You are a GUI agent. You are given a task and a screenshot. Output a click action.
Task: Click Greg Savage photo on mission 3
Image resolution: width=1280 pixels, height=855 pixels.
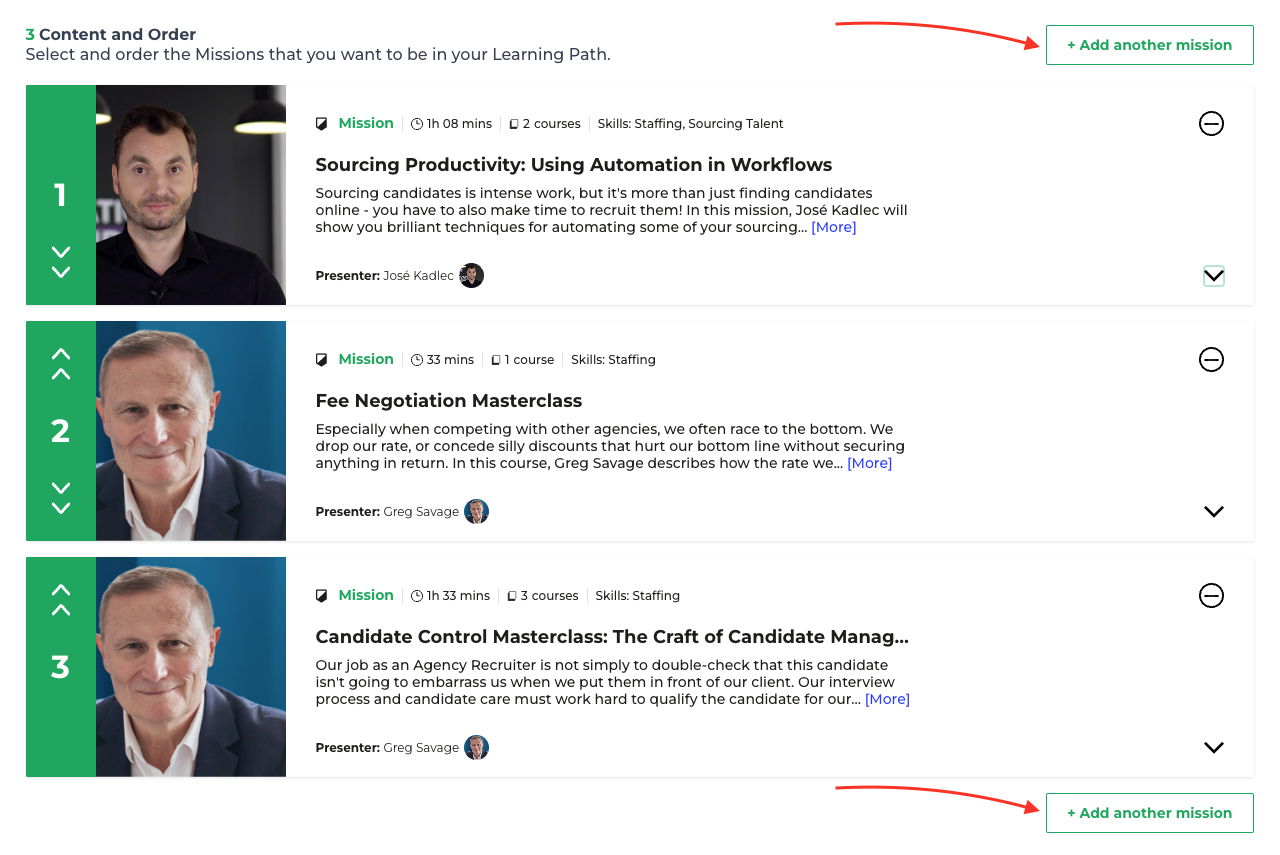pos(191,667)
